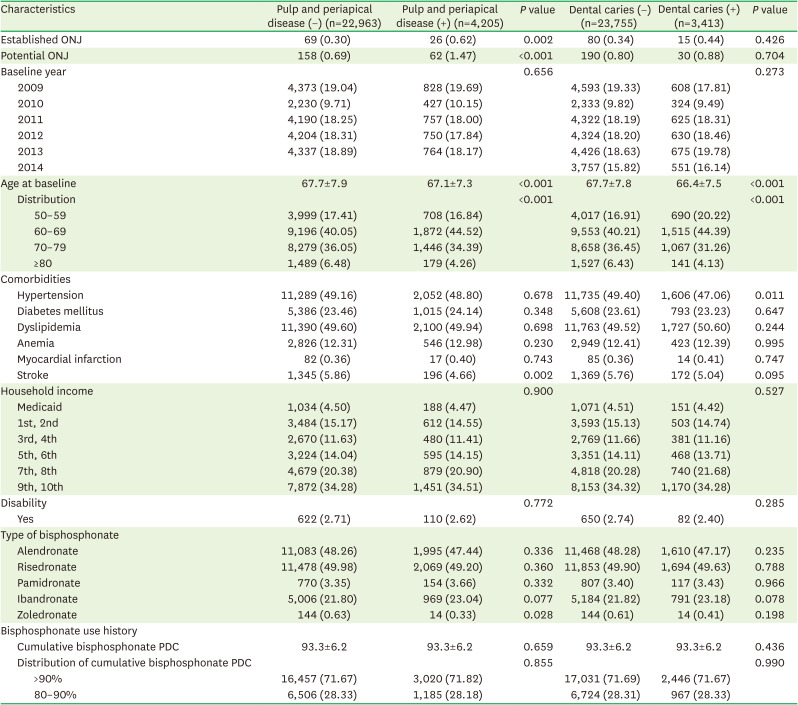798x705 pixels.
Task: Click the value '1,067 (31.26)' for 70–79
Action: pos(695,247)
